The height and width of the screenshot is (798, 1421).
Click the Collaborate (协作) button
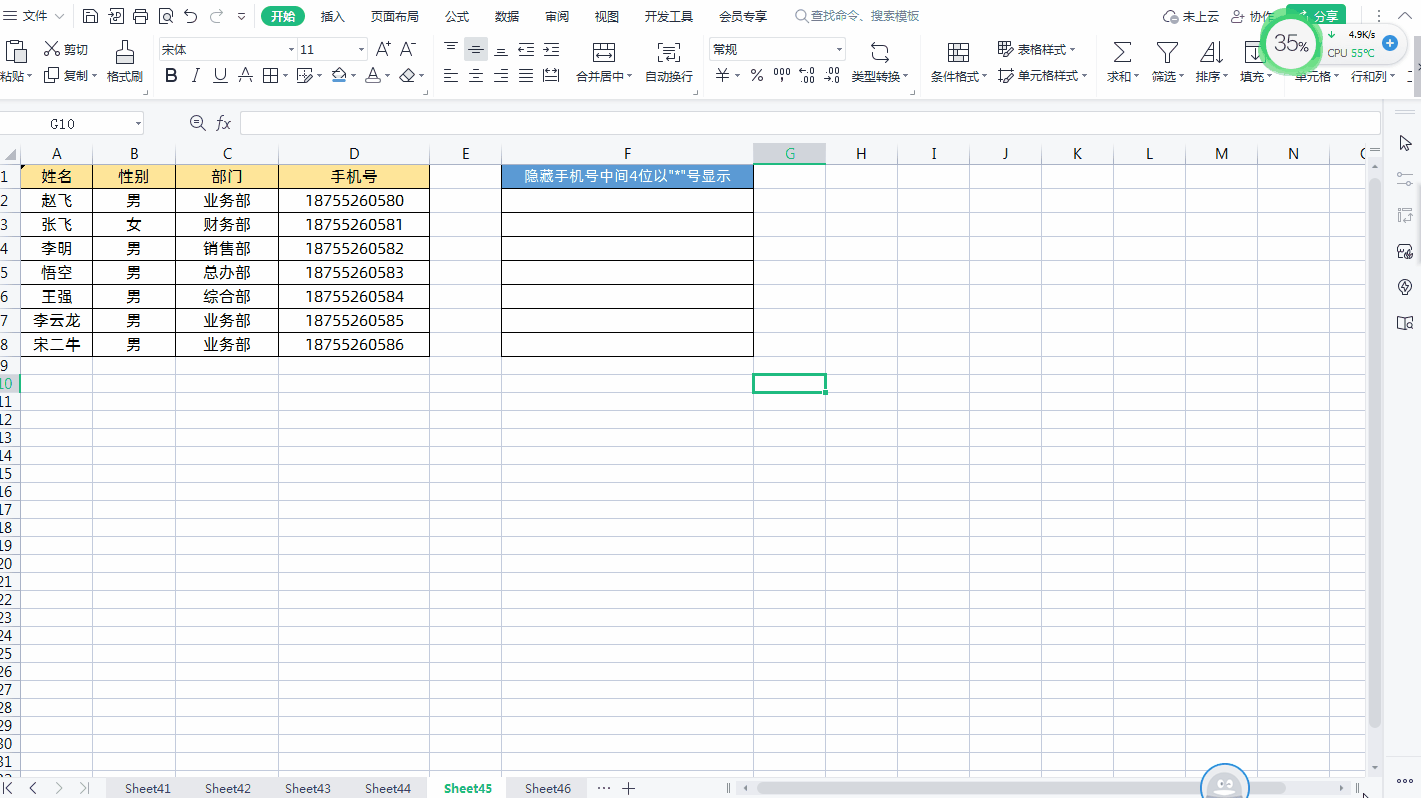[x=1252, y=16]
